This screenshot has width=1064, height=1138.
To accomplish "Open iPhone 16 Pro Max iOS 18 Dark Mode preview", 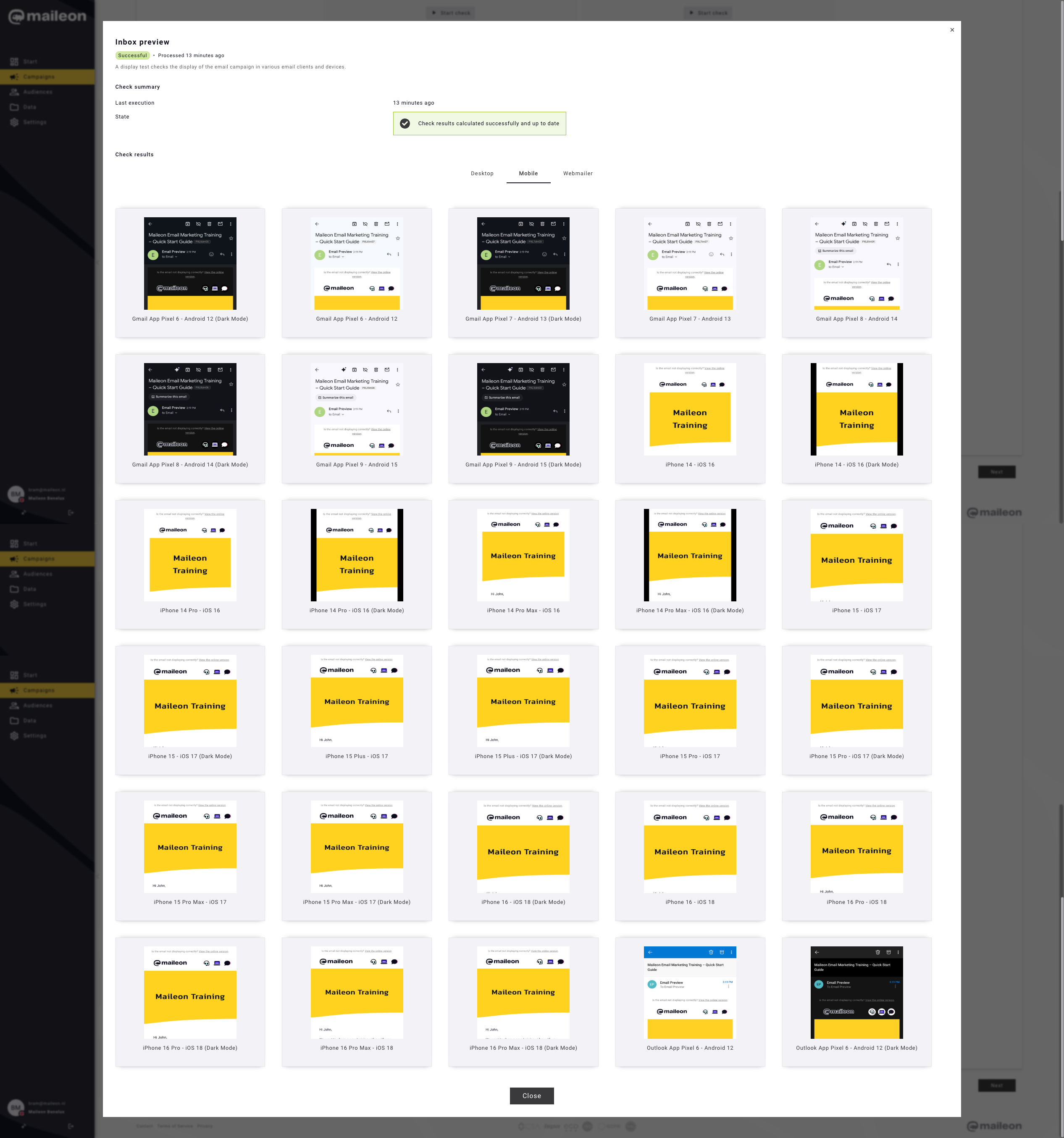I will [523, 993].
